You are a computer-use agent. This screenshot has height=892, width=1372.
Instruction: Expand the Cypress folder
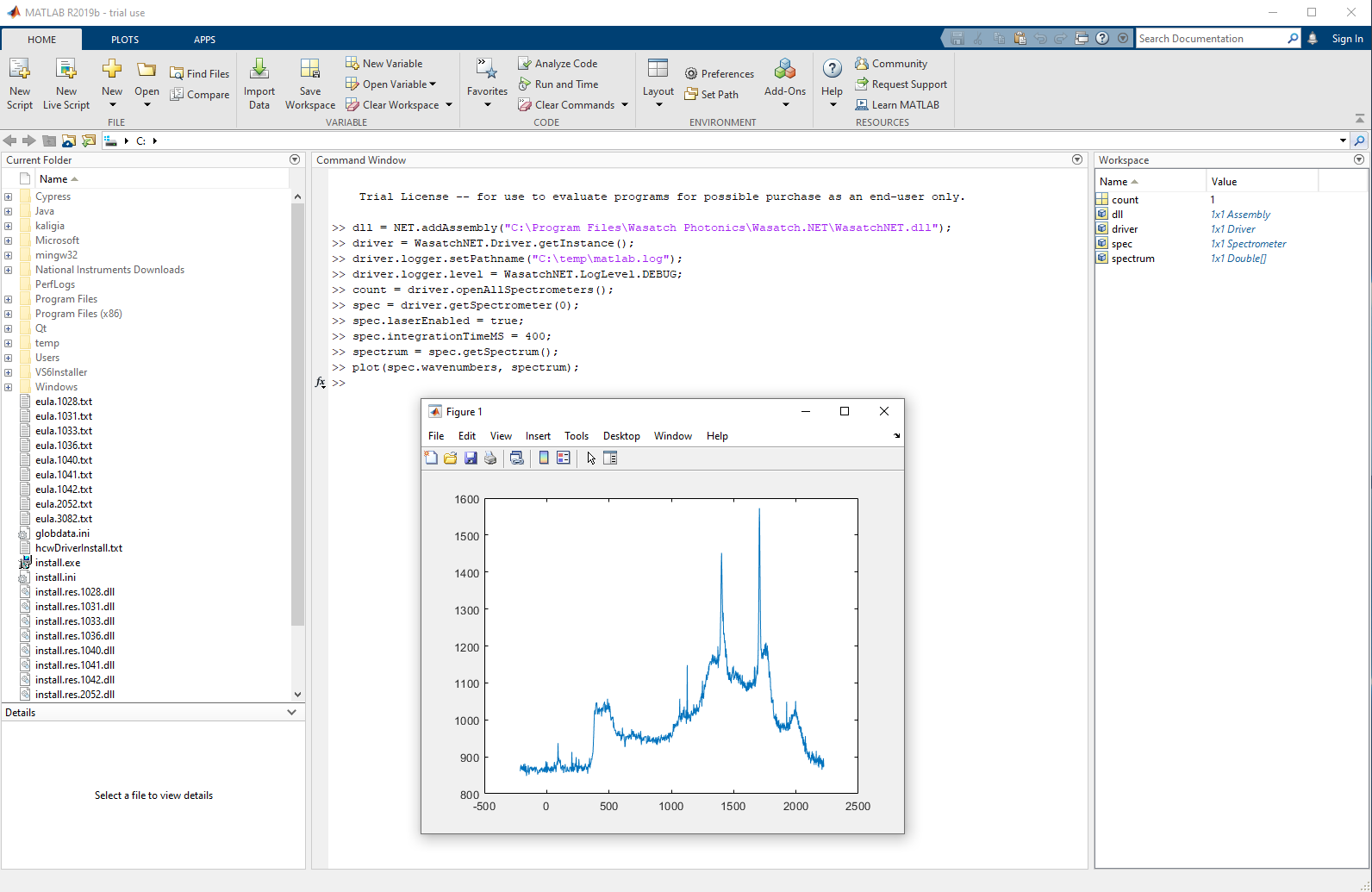click(x=8, y=196)
